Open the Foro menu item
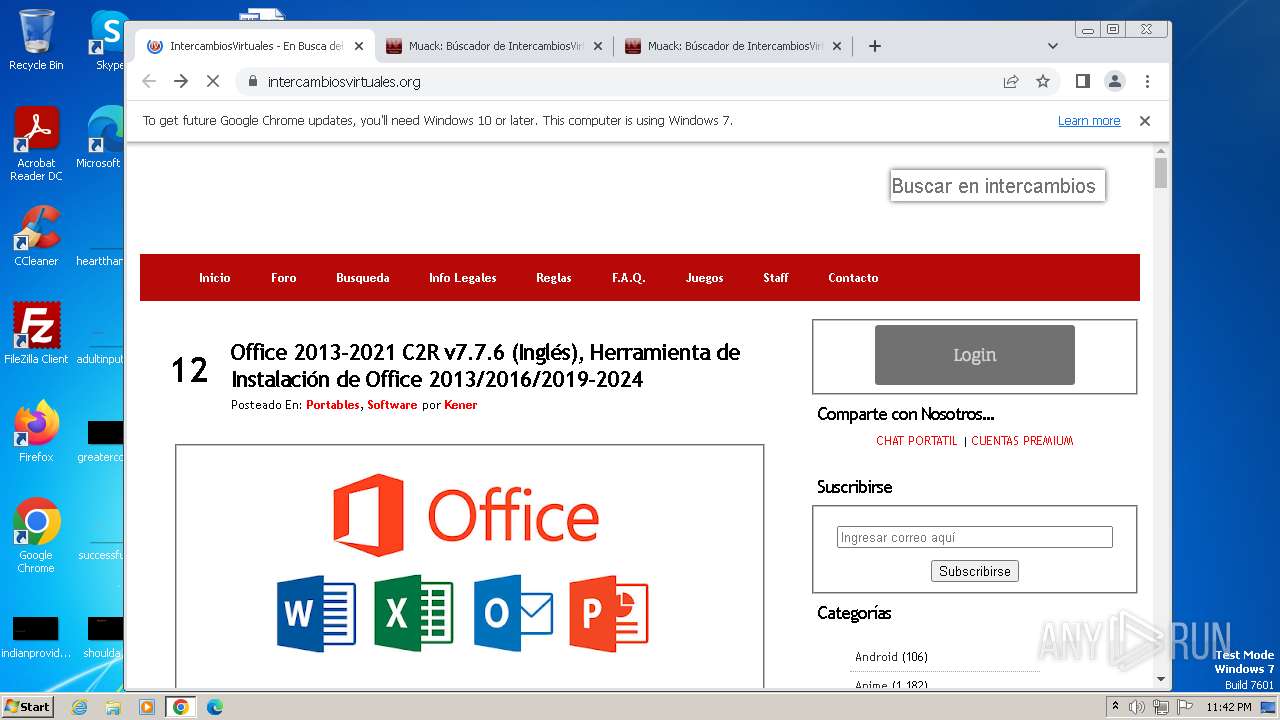 click(x=284, y=278)
